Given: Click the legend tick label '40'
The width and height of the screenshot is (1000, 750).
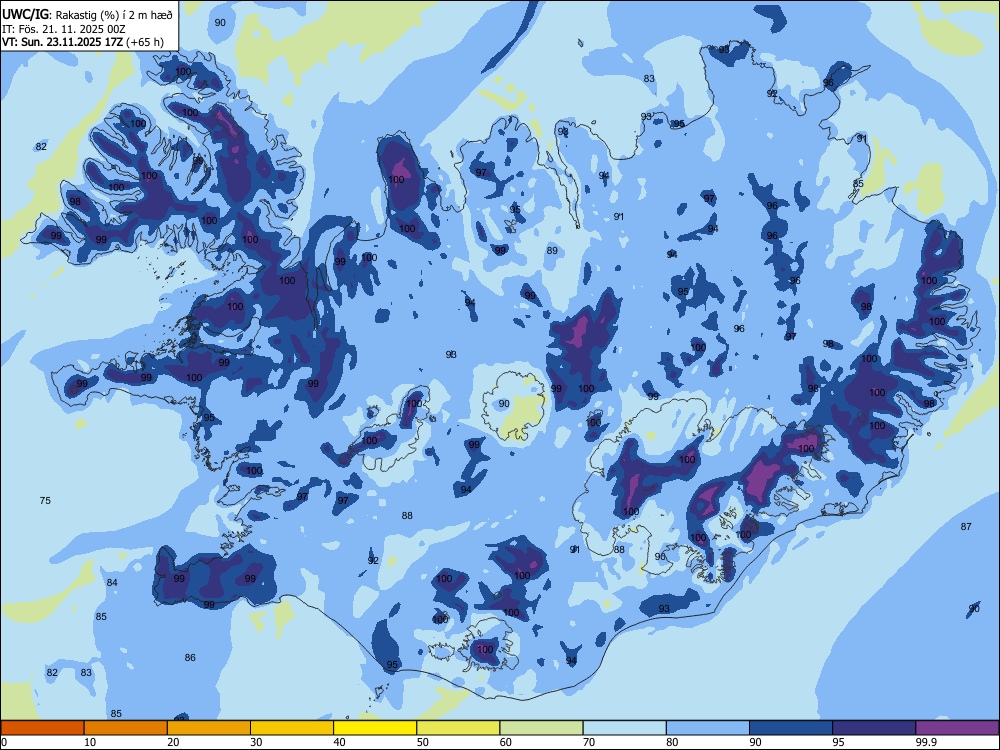Looking at the screenshot, I should 340,742.
